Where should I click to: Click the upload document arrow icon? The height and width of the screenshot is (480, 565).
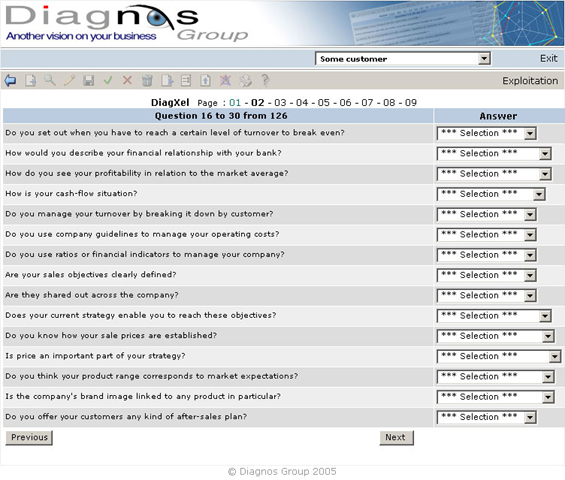[205, 80]
